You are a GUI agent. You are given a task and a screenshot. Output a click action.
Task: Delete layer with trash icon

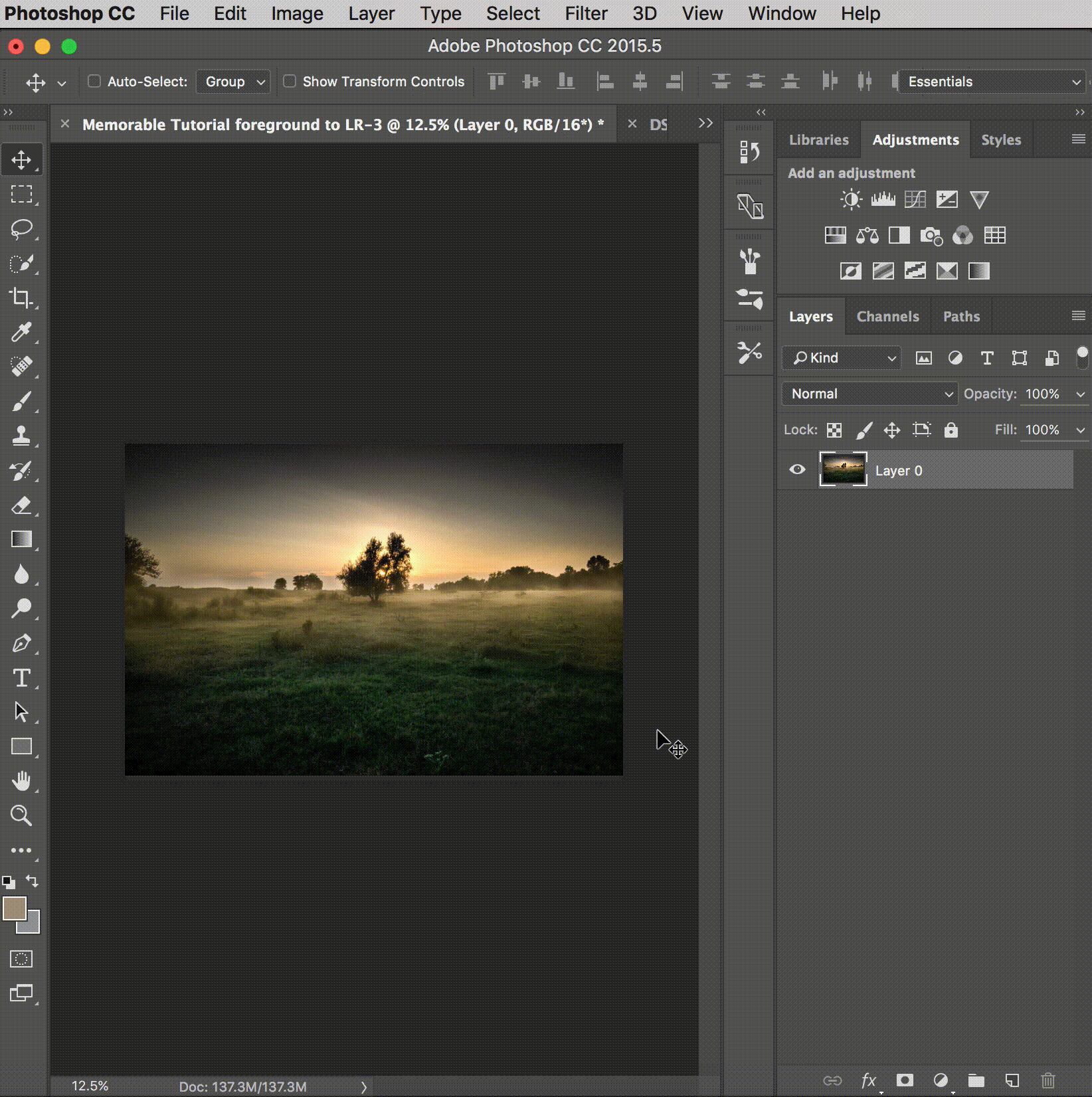1047,1080
